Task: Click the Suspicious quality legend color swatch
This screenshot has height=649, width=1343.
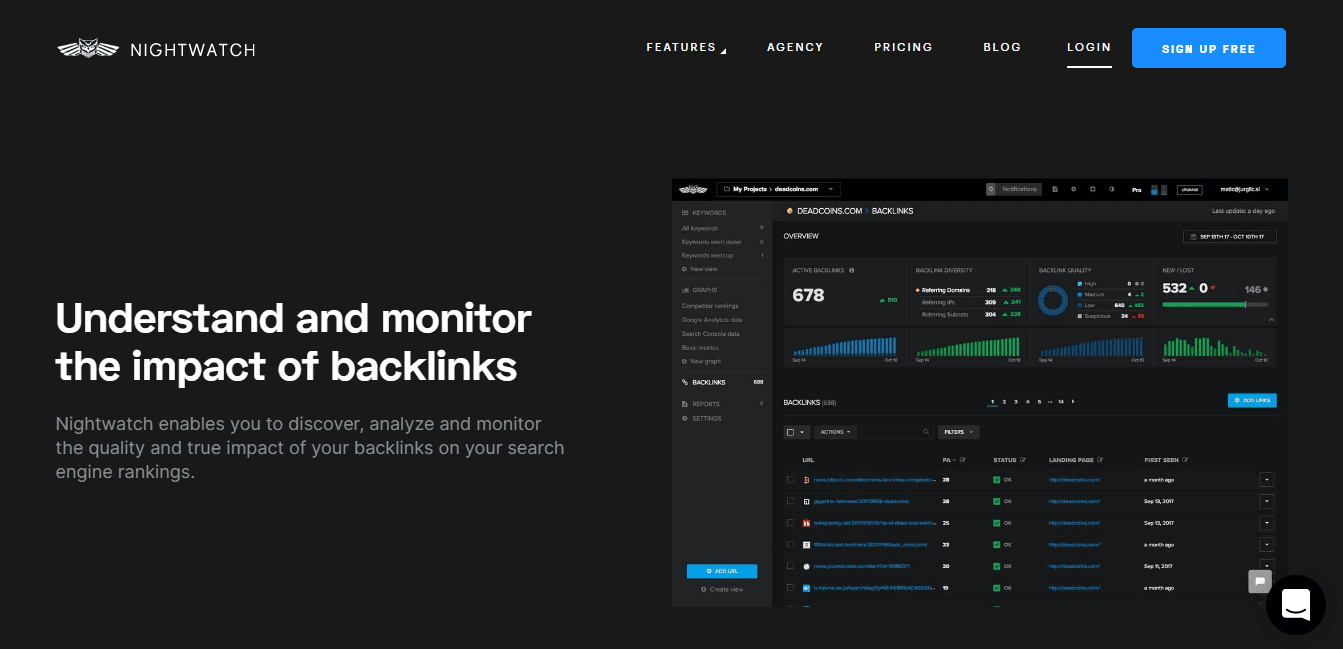Action: tap(1082, 316)
